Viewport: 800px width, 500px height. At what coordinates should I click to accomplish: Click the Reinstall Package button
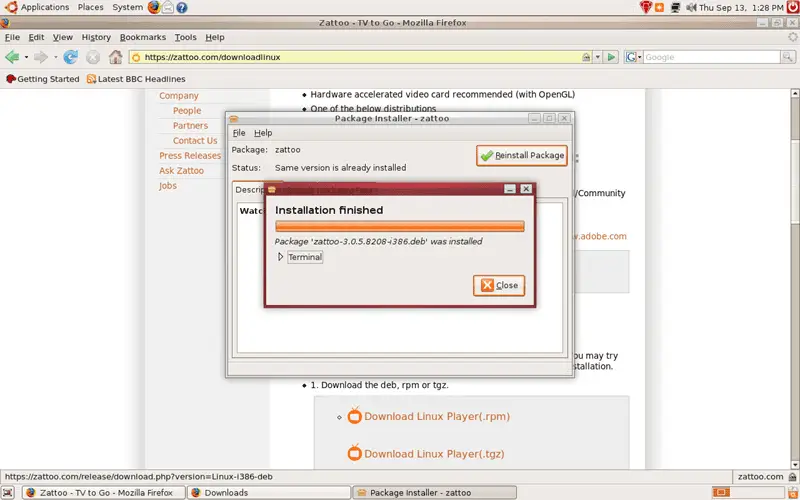(522, 155)
